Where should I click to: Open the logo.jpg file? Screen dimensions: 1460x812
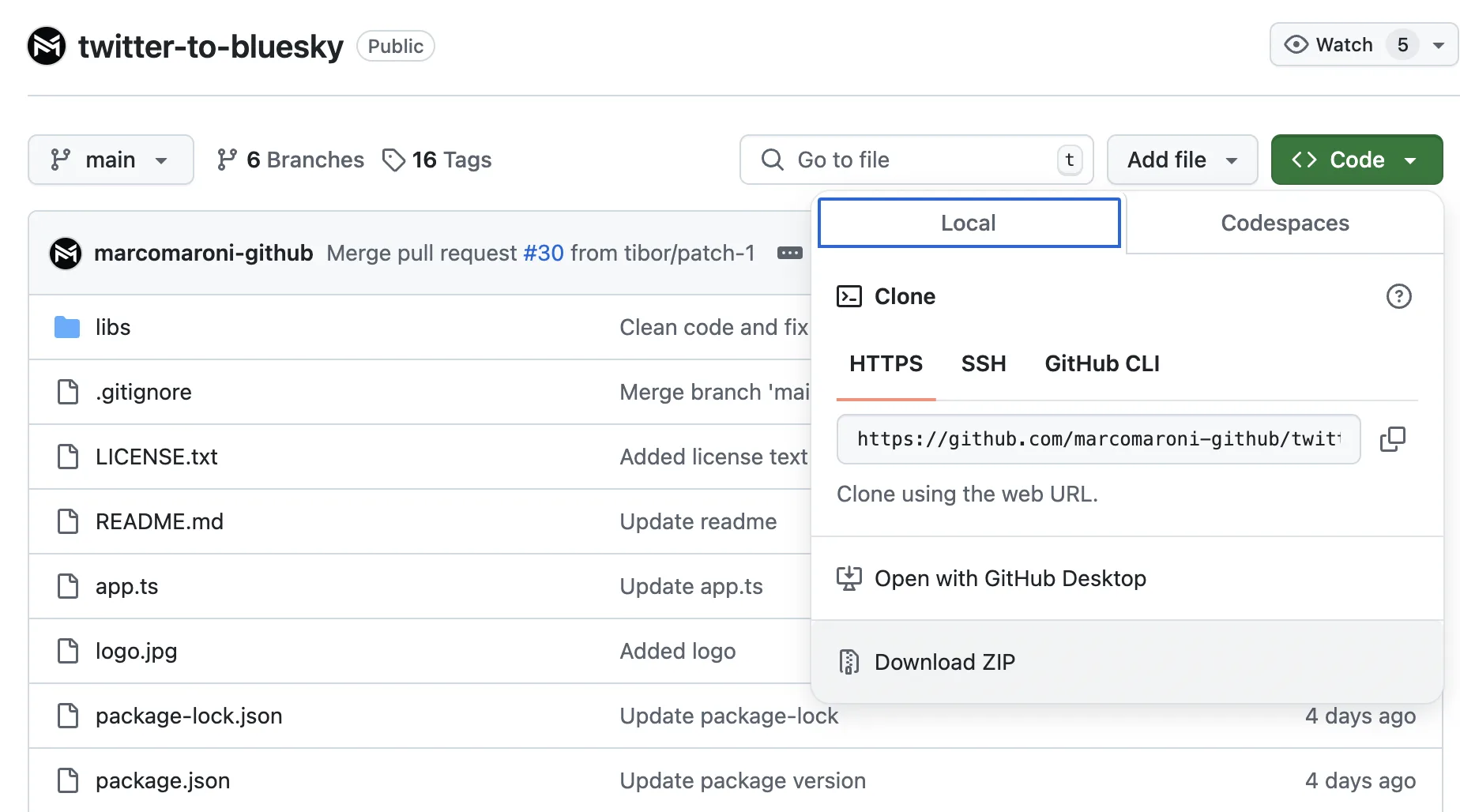click(137, 651)
